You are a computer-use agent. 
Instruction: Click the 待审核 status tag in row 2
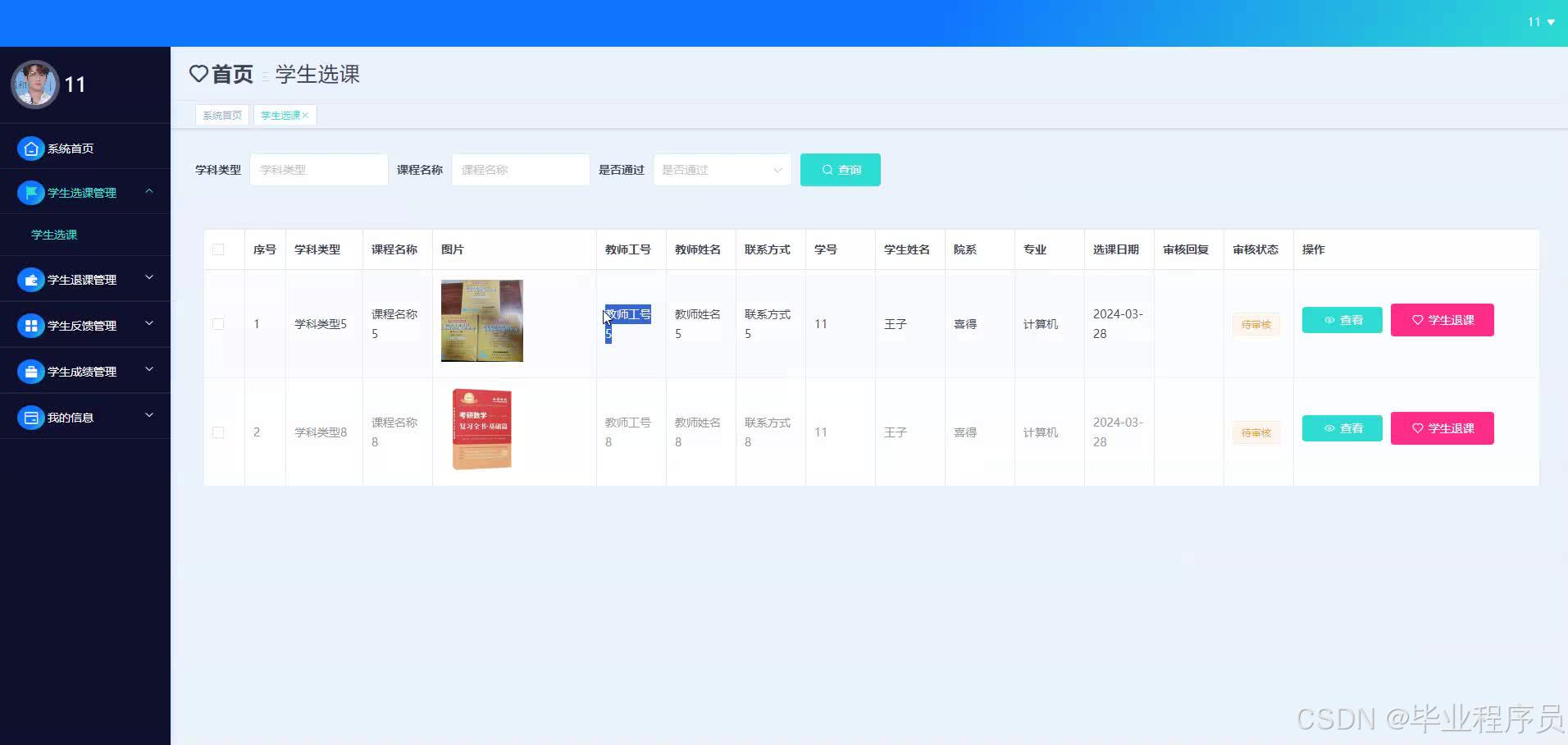1256,432
